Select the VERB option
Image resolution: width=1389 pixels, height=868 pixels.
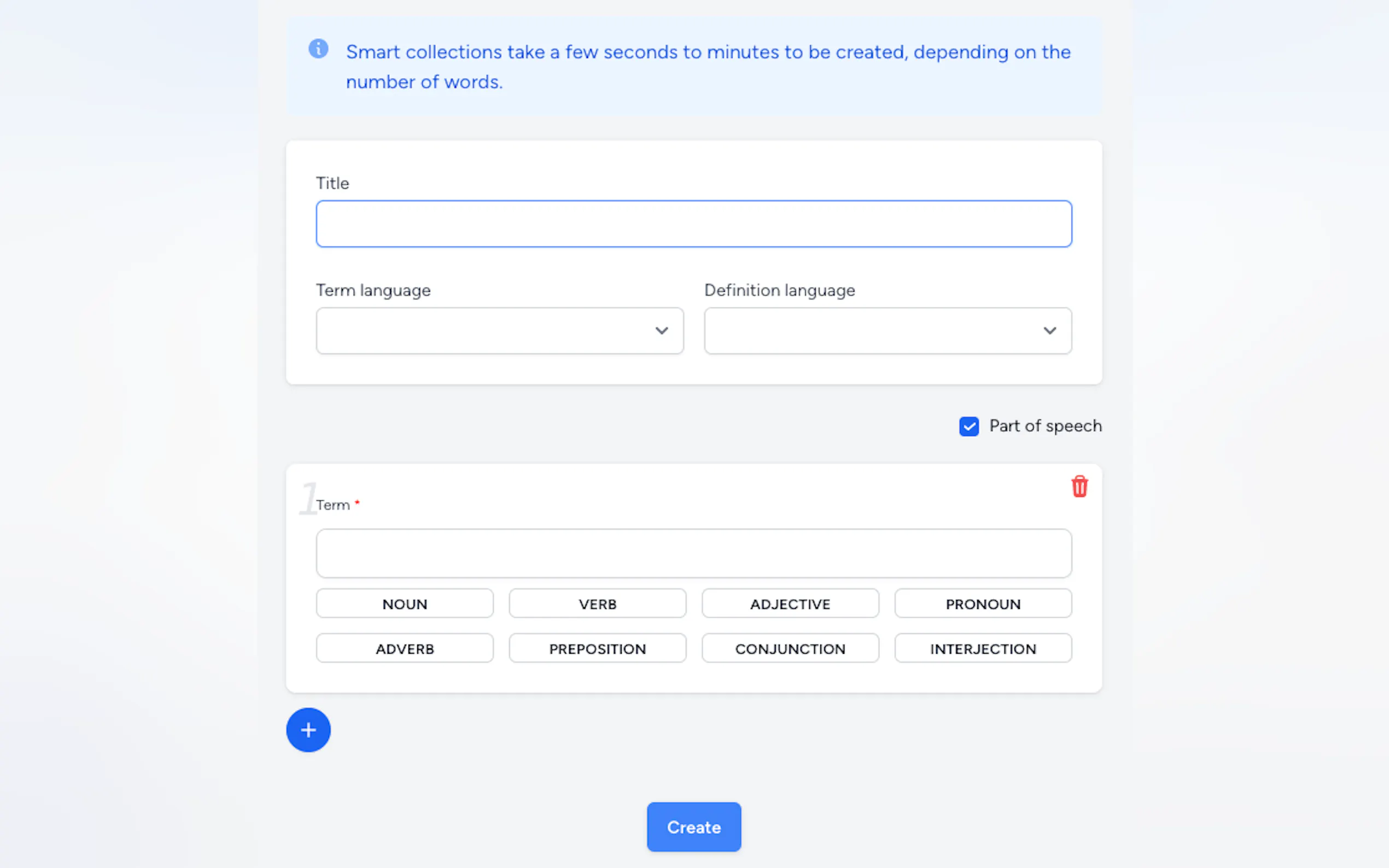point(597,603)
